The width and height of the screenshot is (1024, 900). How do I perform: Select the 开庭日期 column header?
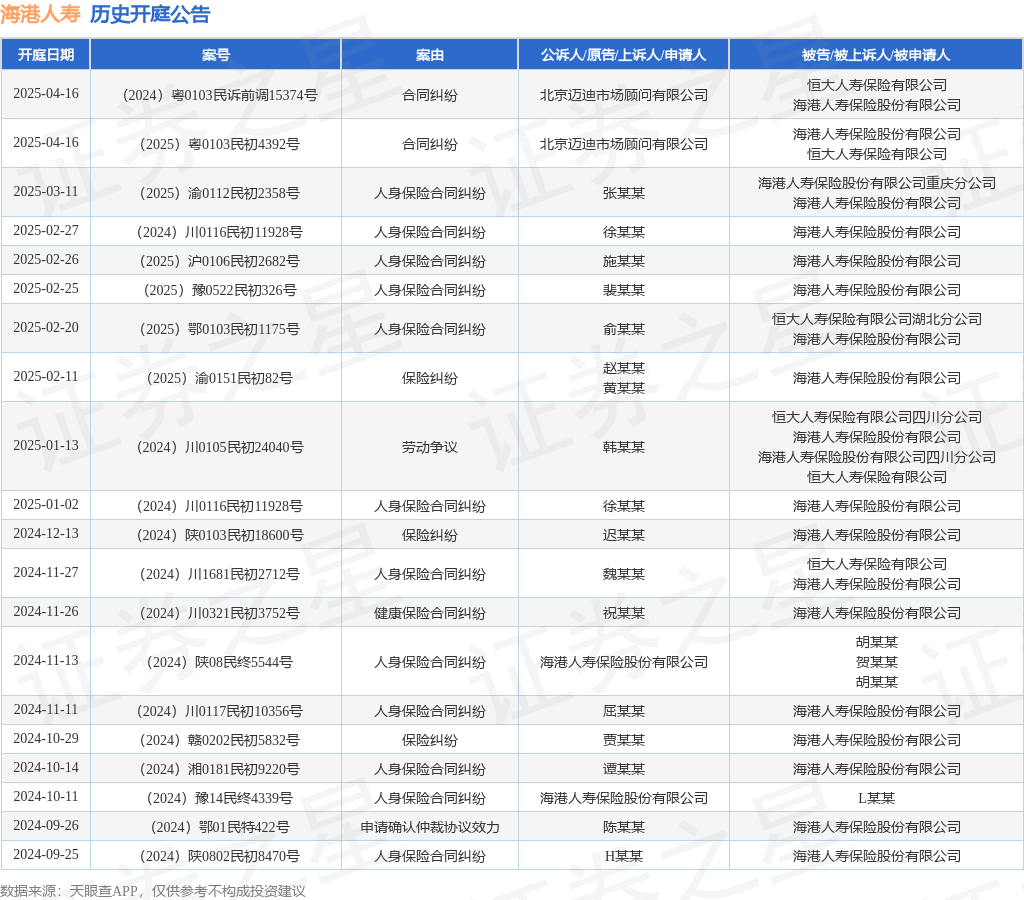[x=46, y=55]
